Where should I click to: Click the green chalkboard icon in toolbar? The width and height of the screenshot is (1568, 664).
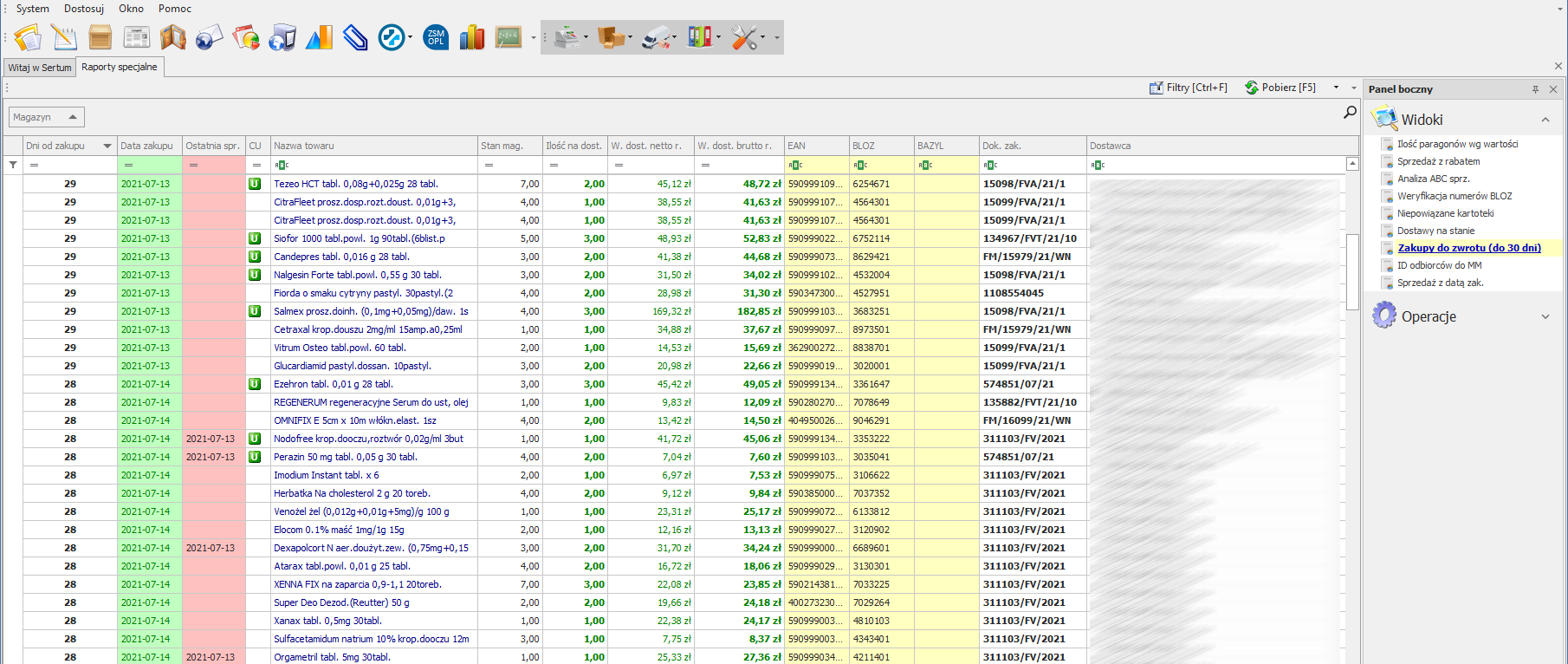[x=508, y=37]
